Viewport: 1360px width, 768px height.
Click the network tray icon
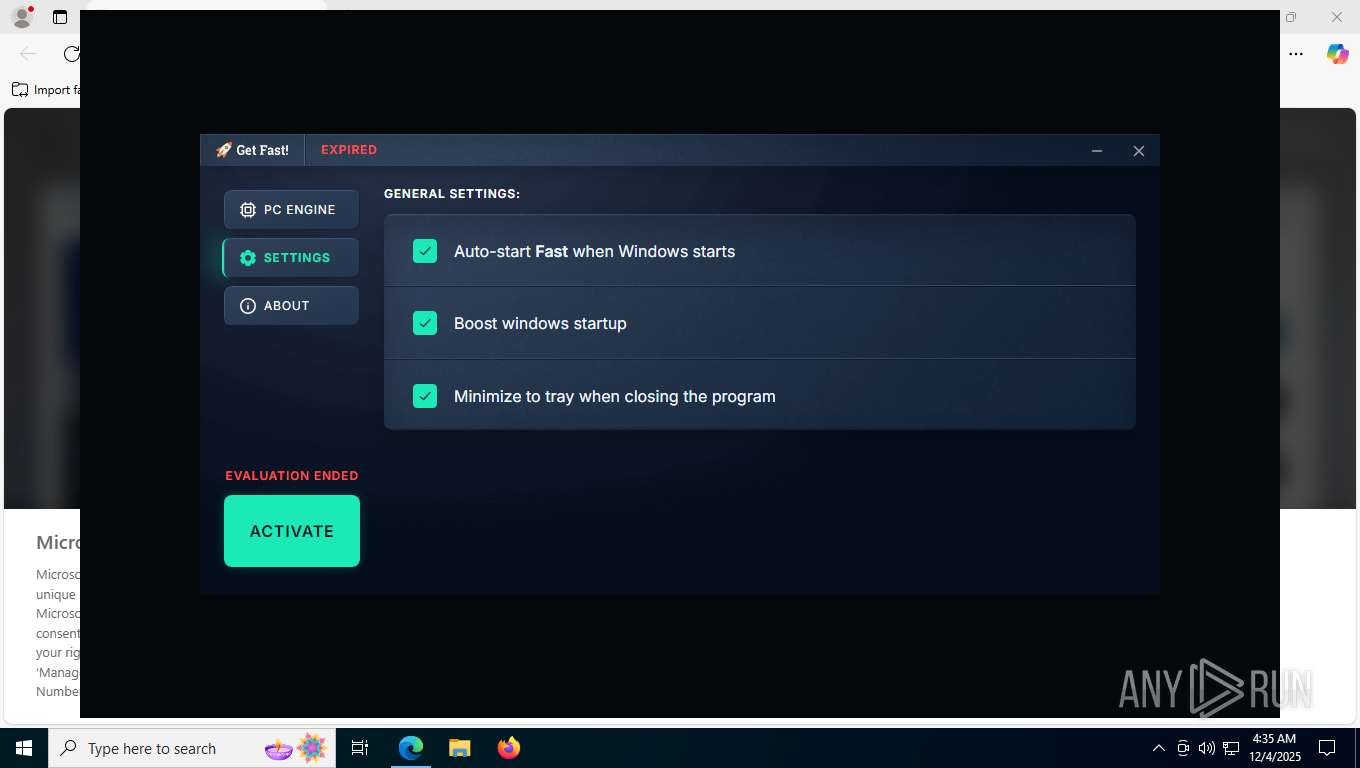[1231, 748]
